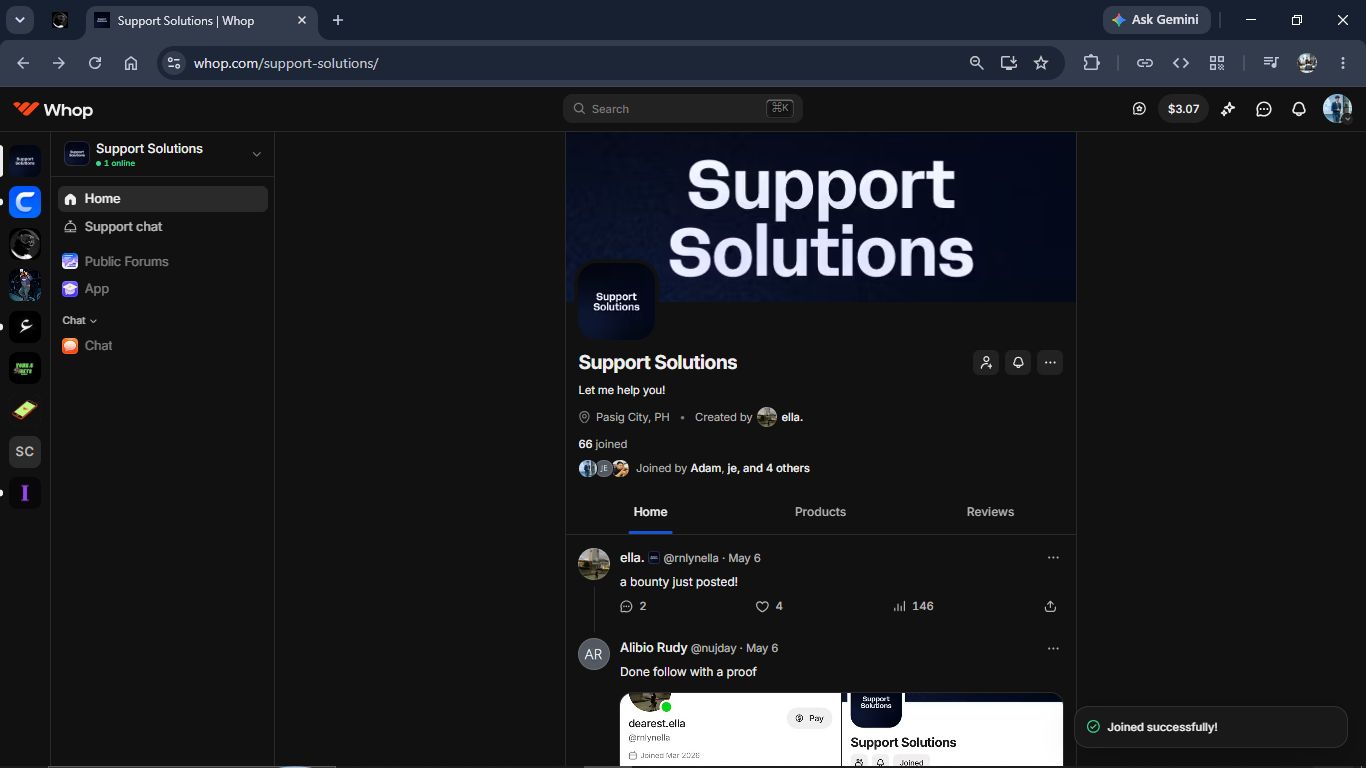
Task: Open Alibio Rudy's profile name link
Action: 653,648
